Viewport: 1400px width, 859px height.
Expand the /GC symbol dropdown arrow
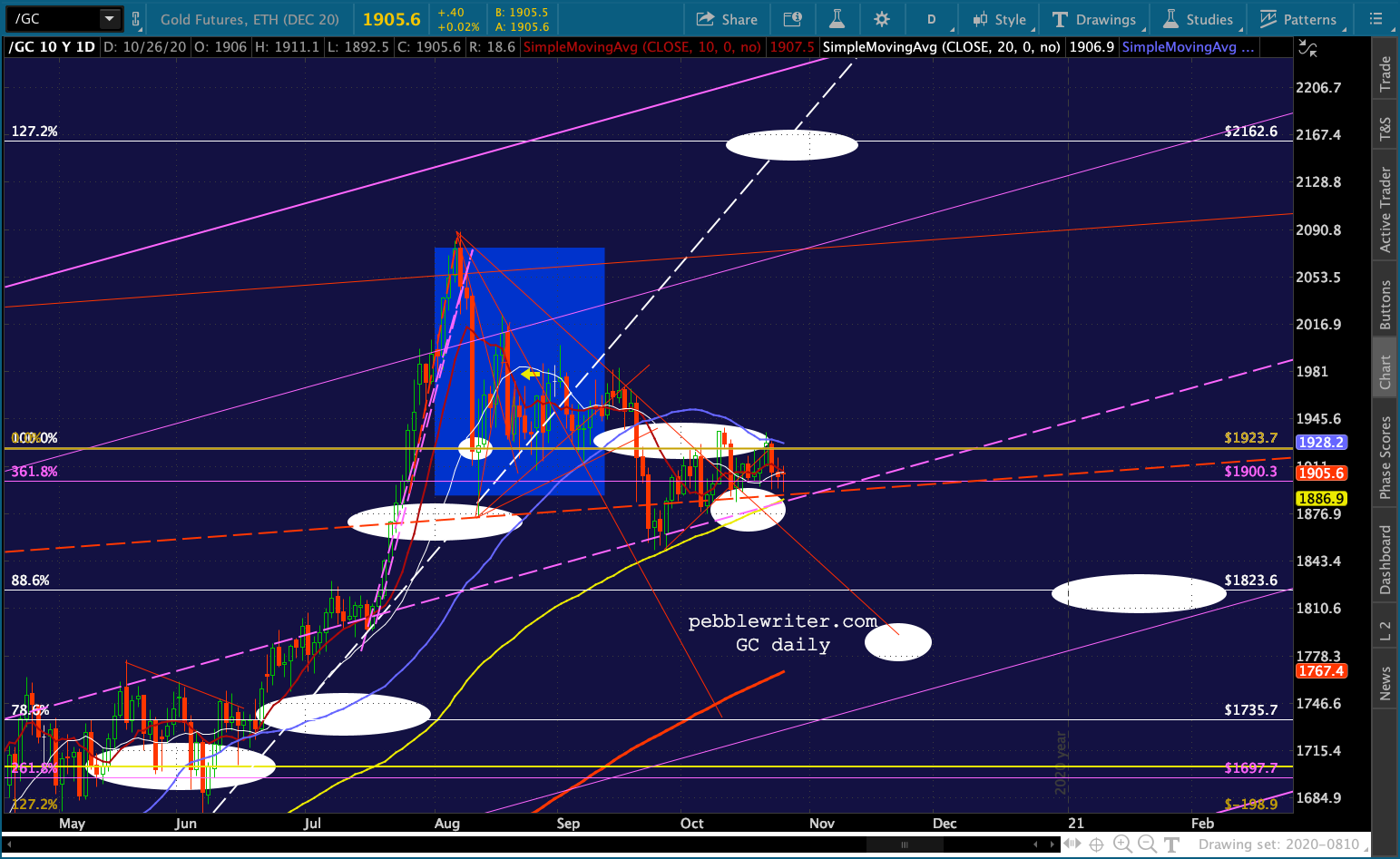(x=109, y=18)
